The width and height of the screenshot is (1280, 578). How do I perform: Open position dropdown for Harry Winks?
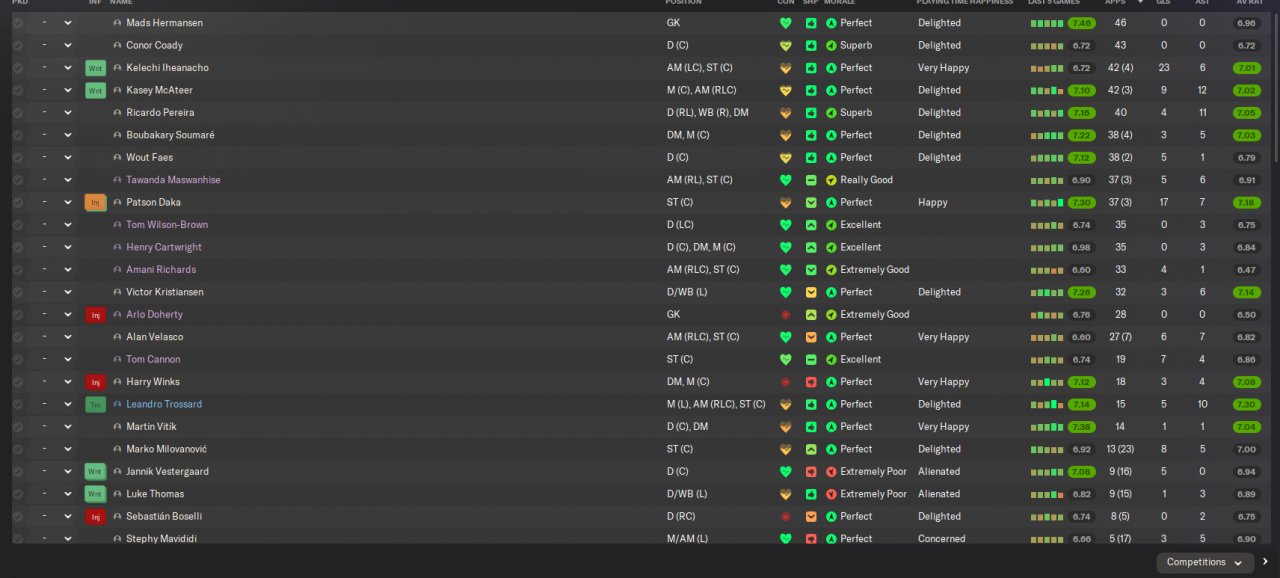tap(68, 382)
